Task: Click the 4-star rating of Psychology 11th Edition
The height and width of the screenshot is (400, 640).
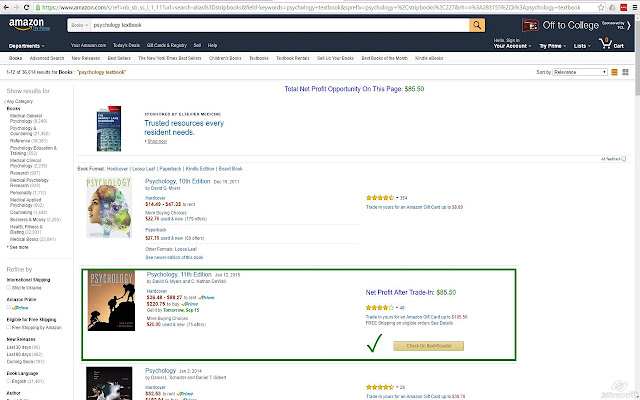Action: click(380, 307)
